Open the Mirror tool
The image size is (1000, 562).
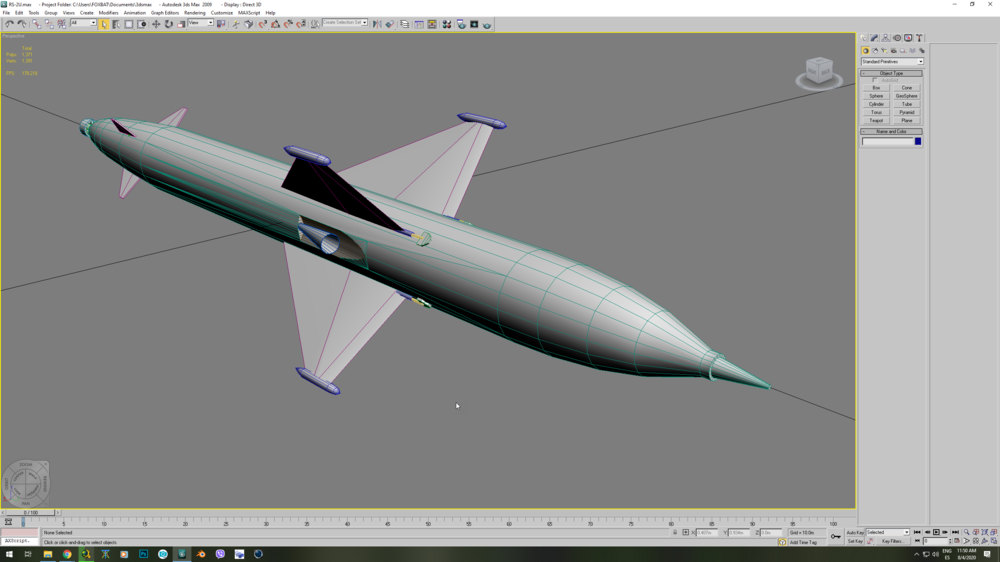click(x=377, y=24)
